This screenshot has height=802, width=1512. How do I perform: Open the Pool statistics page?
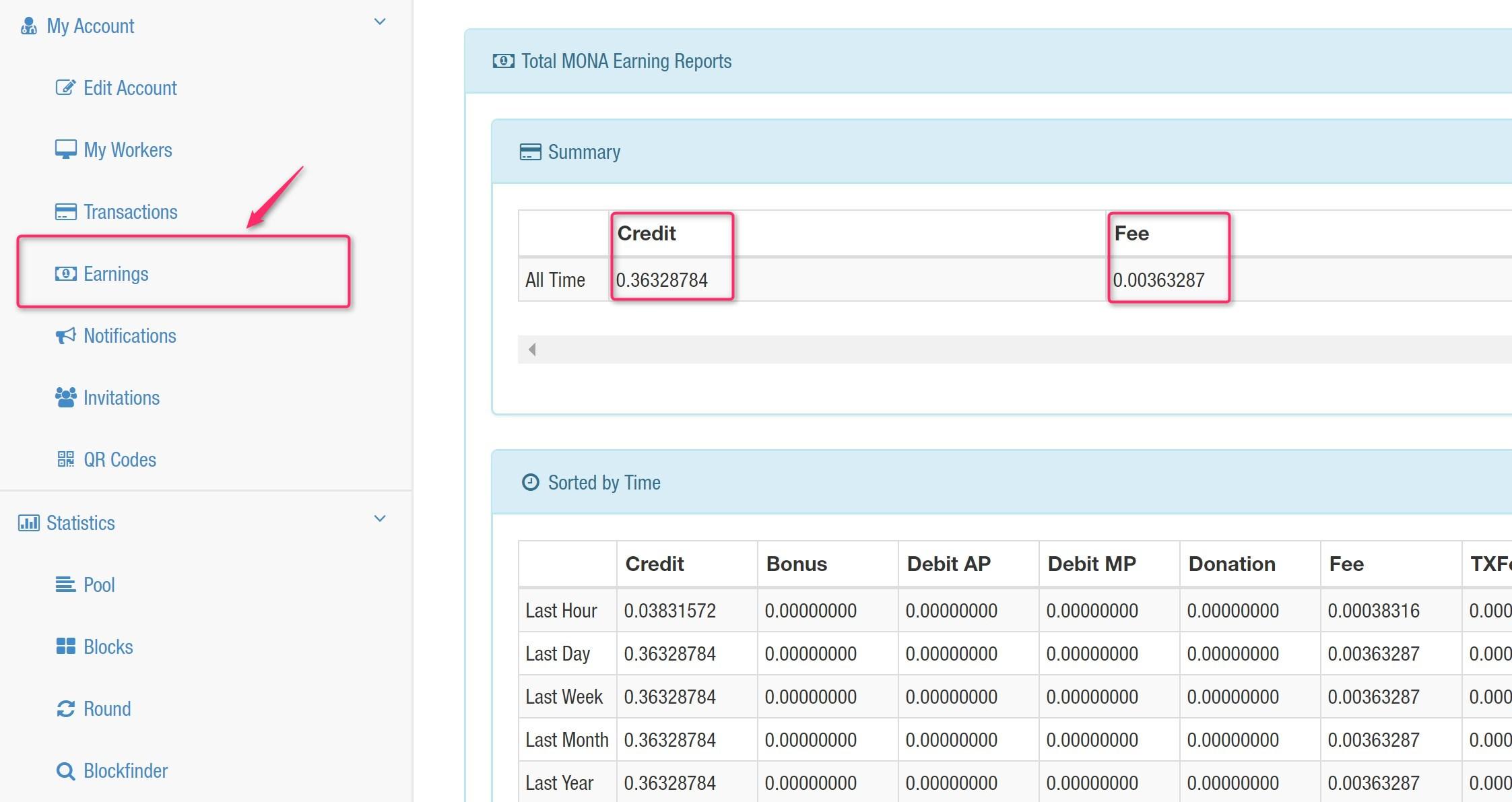click(99, 584)
